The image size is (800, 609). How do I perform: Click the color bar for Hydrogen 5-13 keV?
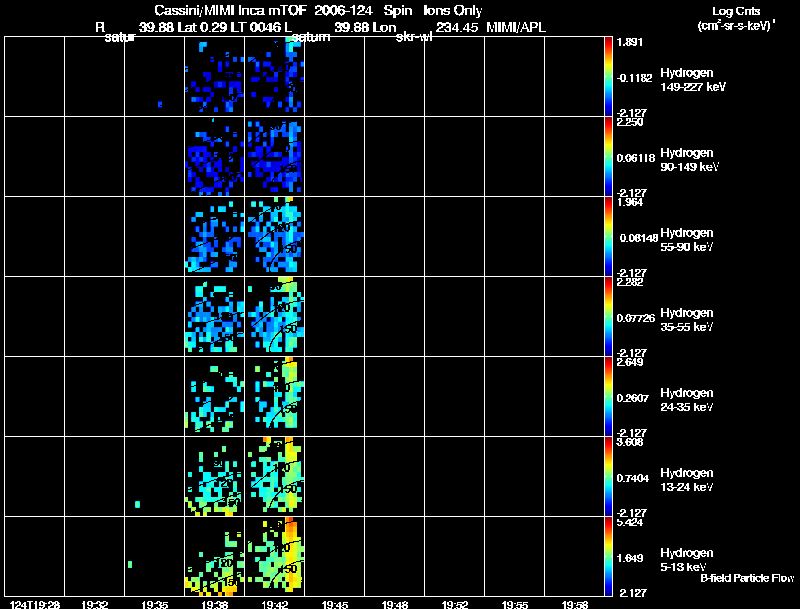point(609,556)
